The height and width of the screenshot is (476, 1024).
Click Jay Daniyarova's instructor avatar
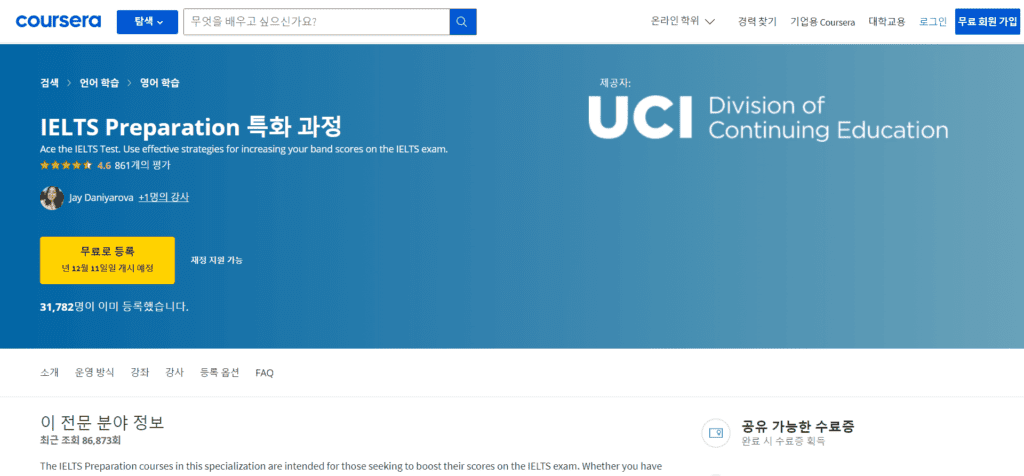point(52,198)
